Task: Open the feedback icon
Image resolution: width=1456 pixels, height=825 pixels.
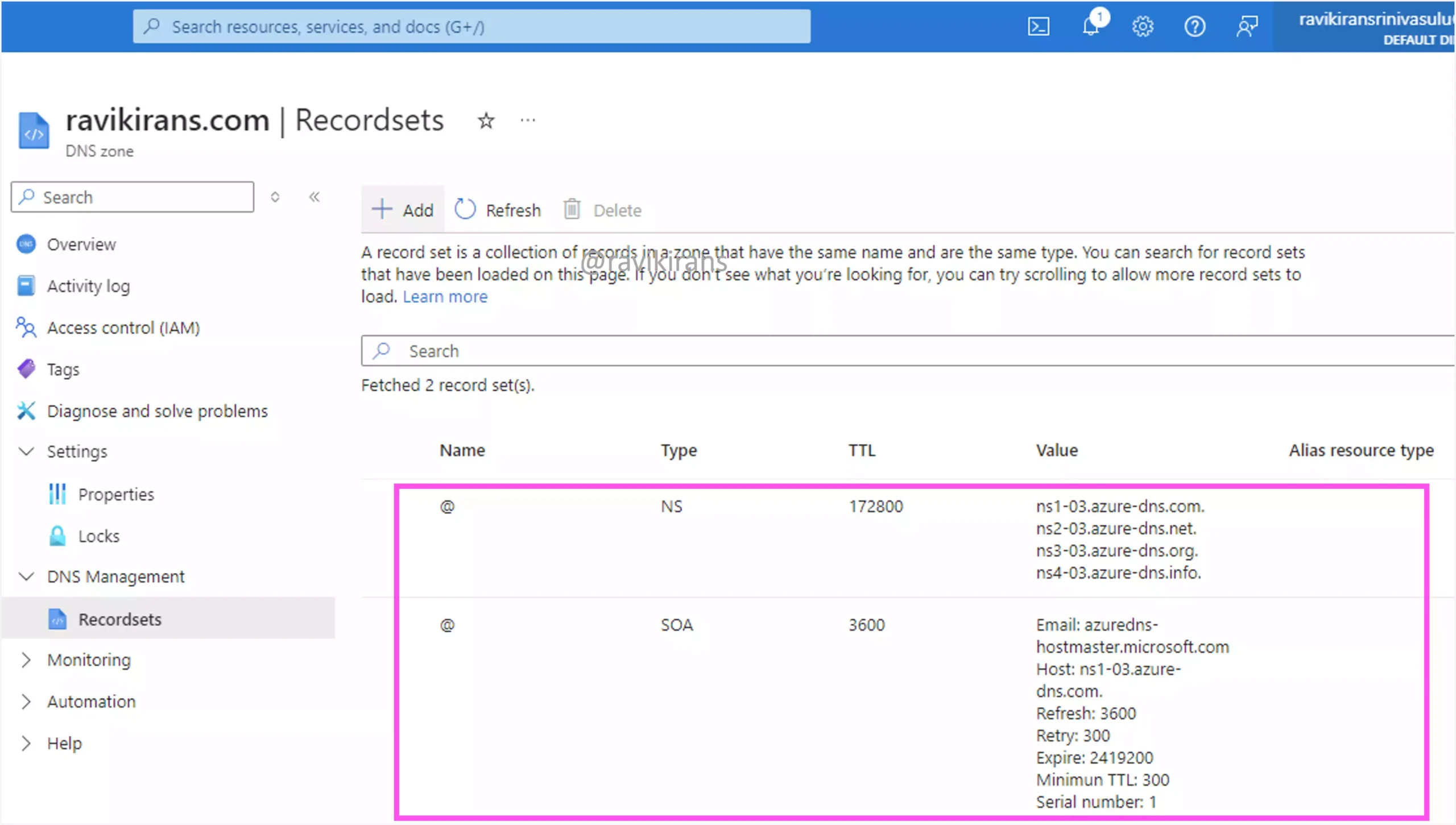Action: point(1247,27)
